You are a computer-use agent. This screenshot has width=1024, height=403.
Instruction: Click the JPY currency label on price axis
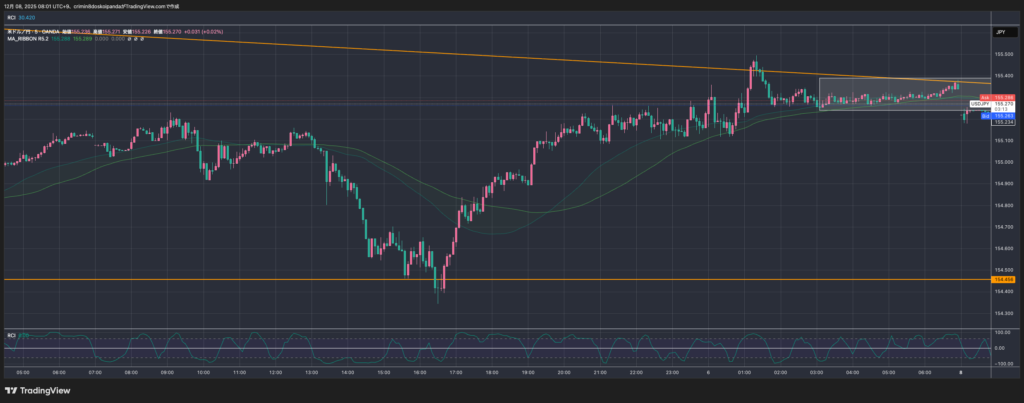point(1000,33)
